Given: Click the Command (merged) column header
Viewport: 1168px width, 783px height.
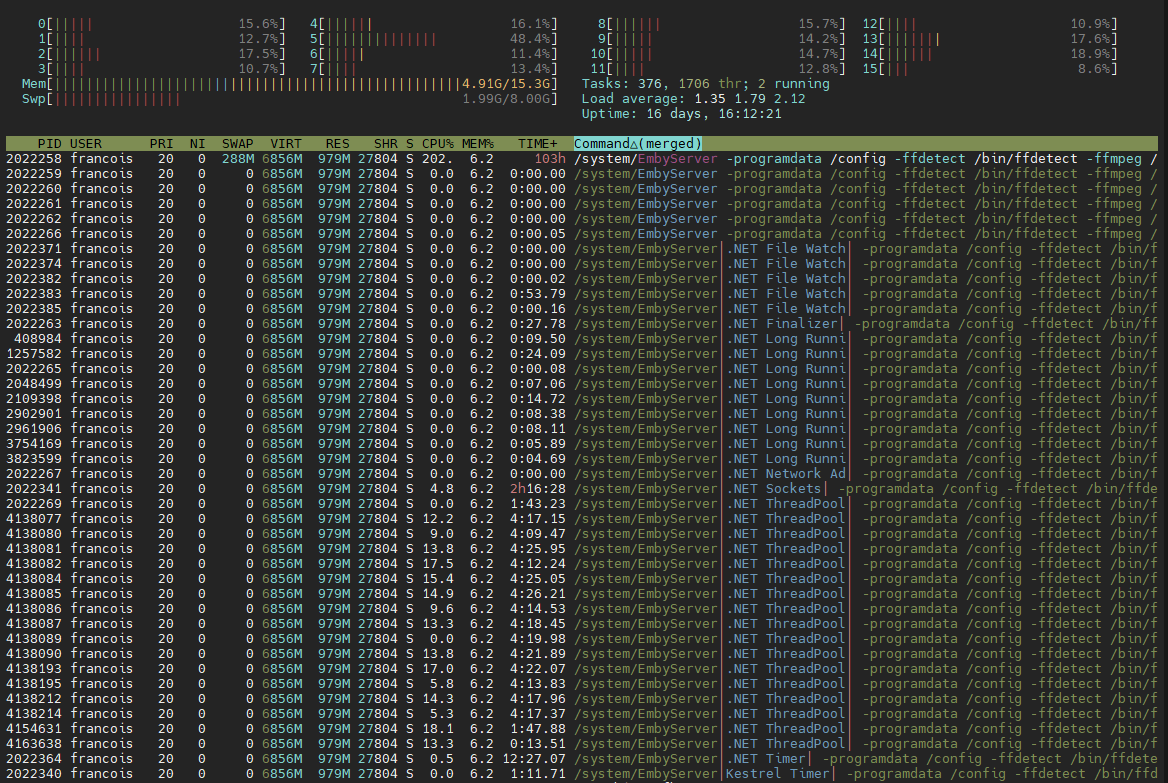Looking at the screenshot, I should [x=638, y=144].
